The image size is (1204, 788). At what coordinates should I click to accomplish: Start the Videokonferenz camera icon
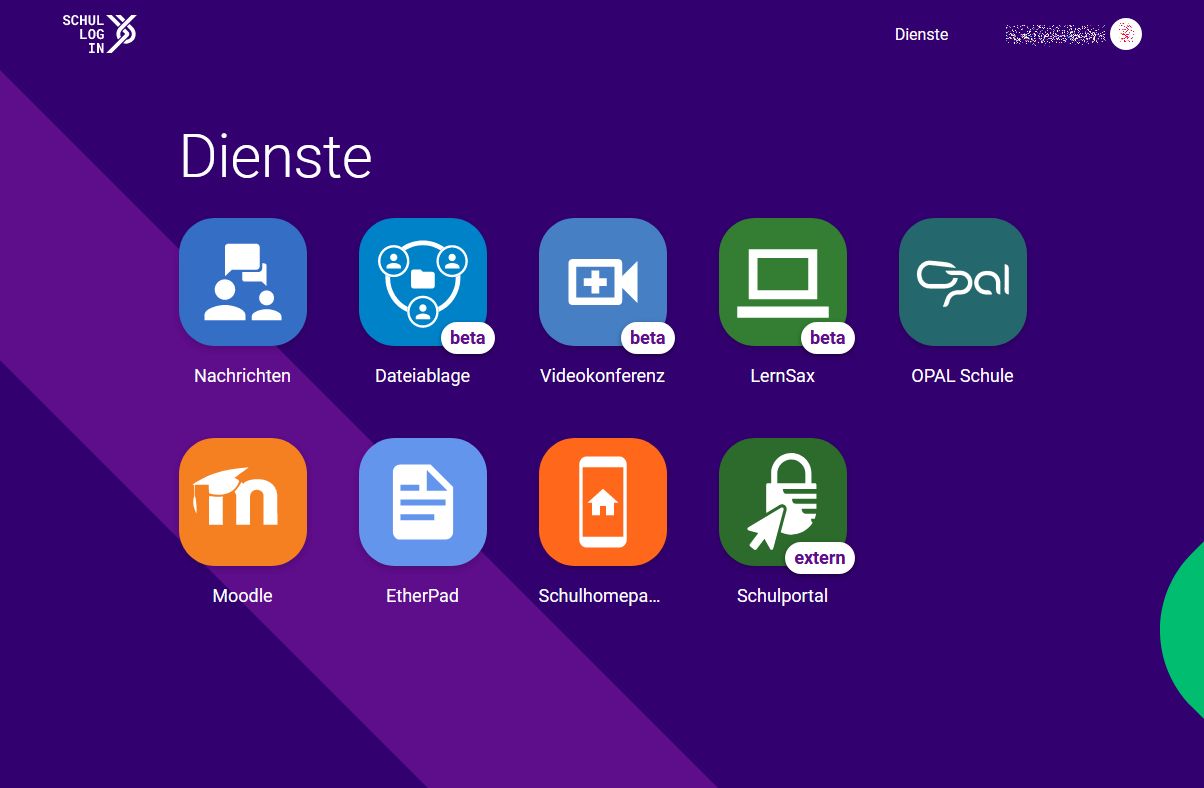tap(602, 280)
